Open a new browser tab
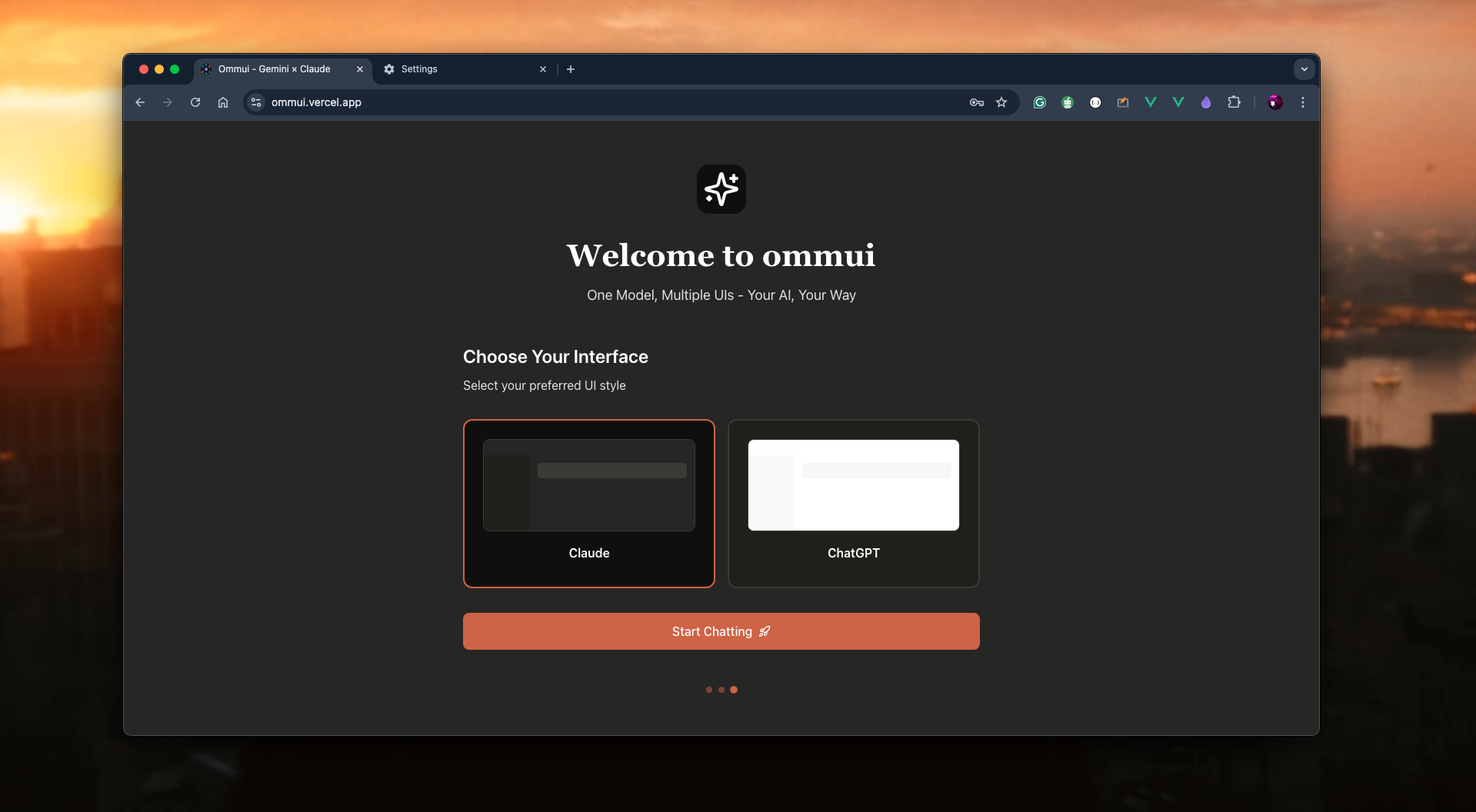This screenshot has height=812, width=1476. point(571,69)
